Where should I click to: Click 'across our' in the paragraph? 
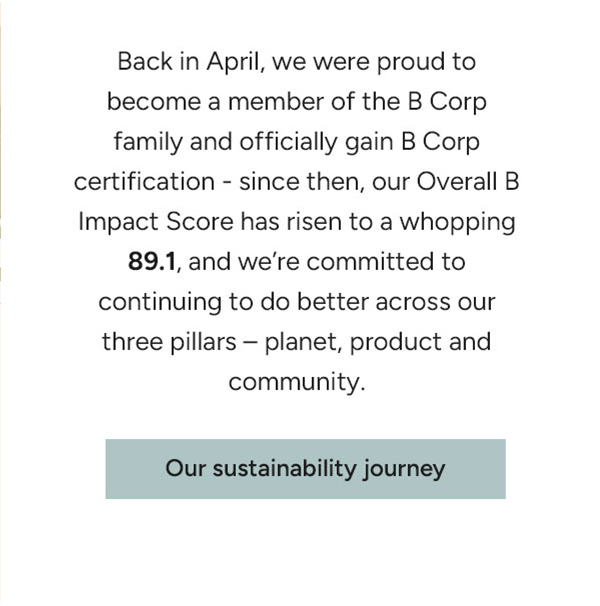[x=435, y=302]
